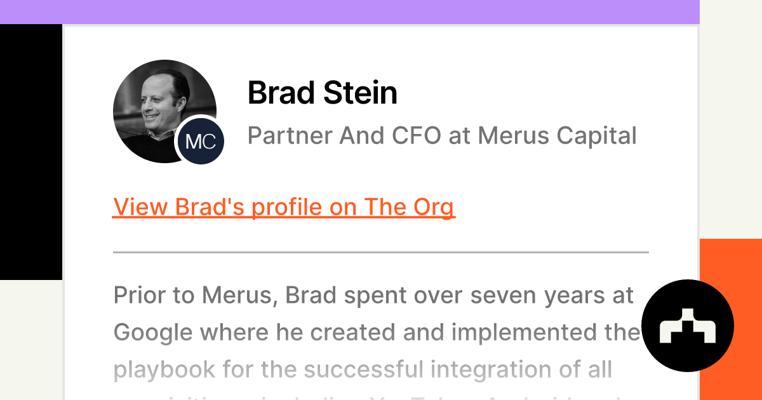Click the beige area below the black panel
Screen dimensions: 762x400
30,340
